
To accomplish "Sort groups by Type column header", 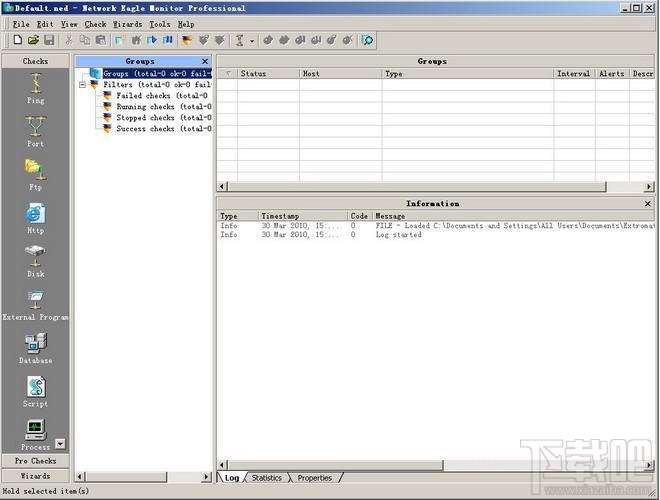I will tap(468, 74).
